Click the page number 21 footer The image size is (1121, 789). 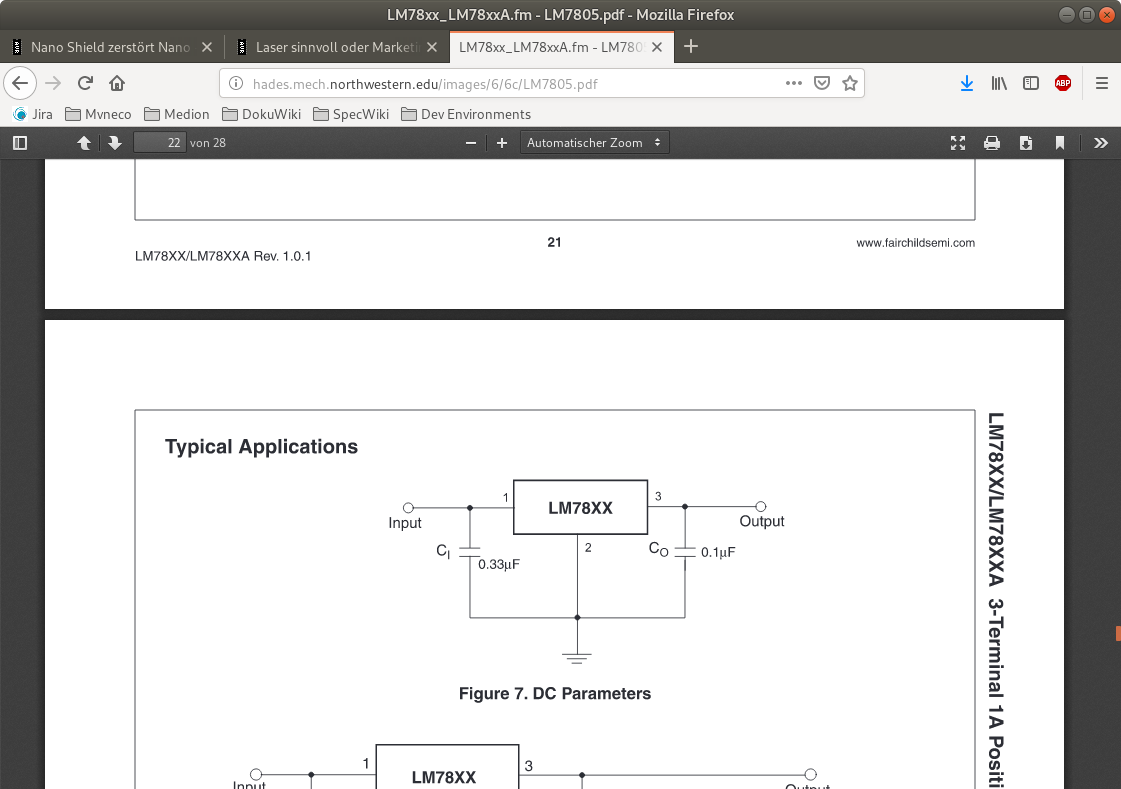[x=554, y=242]
